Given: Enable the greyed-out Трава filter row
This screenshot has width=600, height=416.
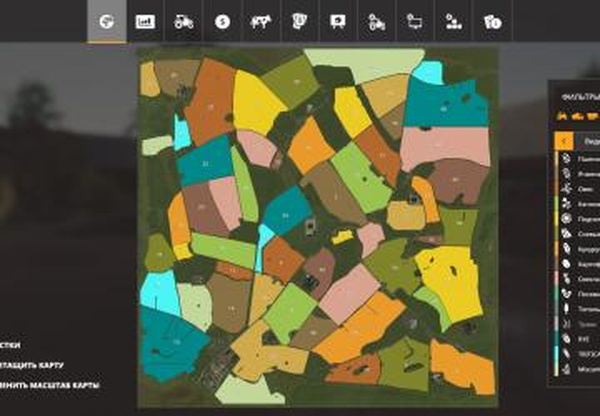Looking at the screenshot, I should [581, 323].
